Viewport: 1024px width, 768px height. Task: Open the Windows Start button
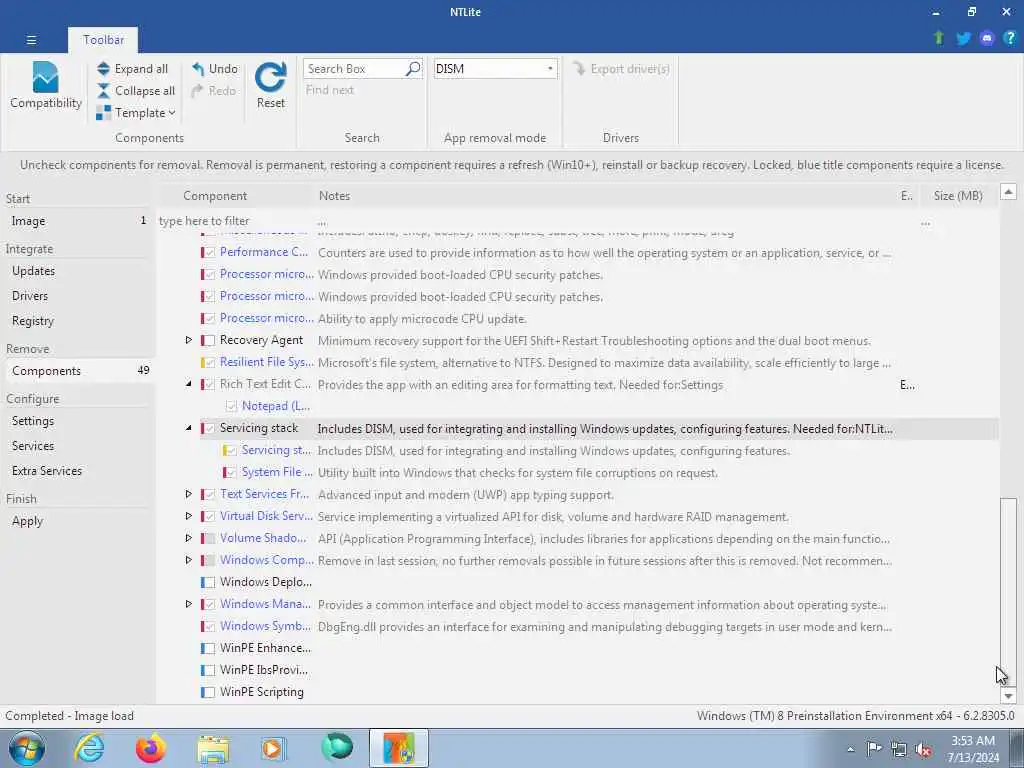(x=27, y=748)
